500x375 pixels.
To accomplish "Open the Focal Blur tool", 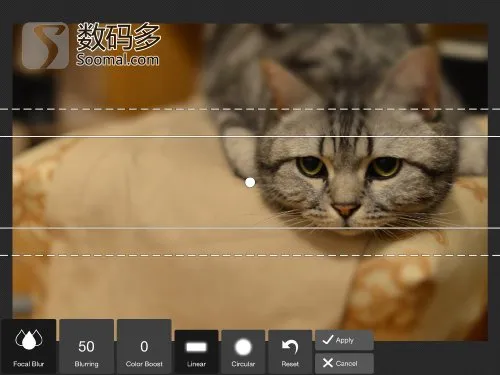I will pos(28,347).
